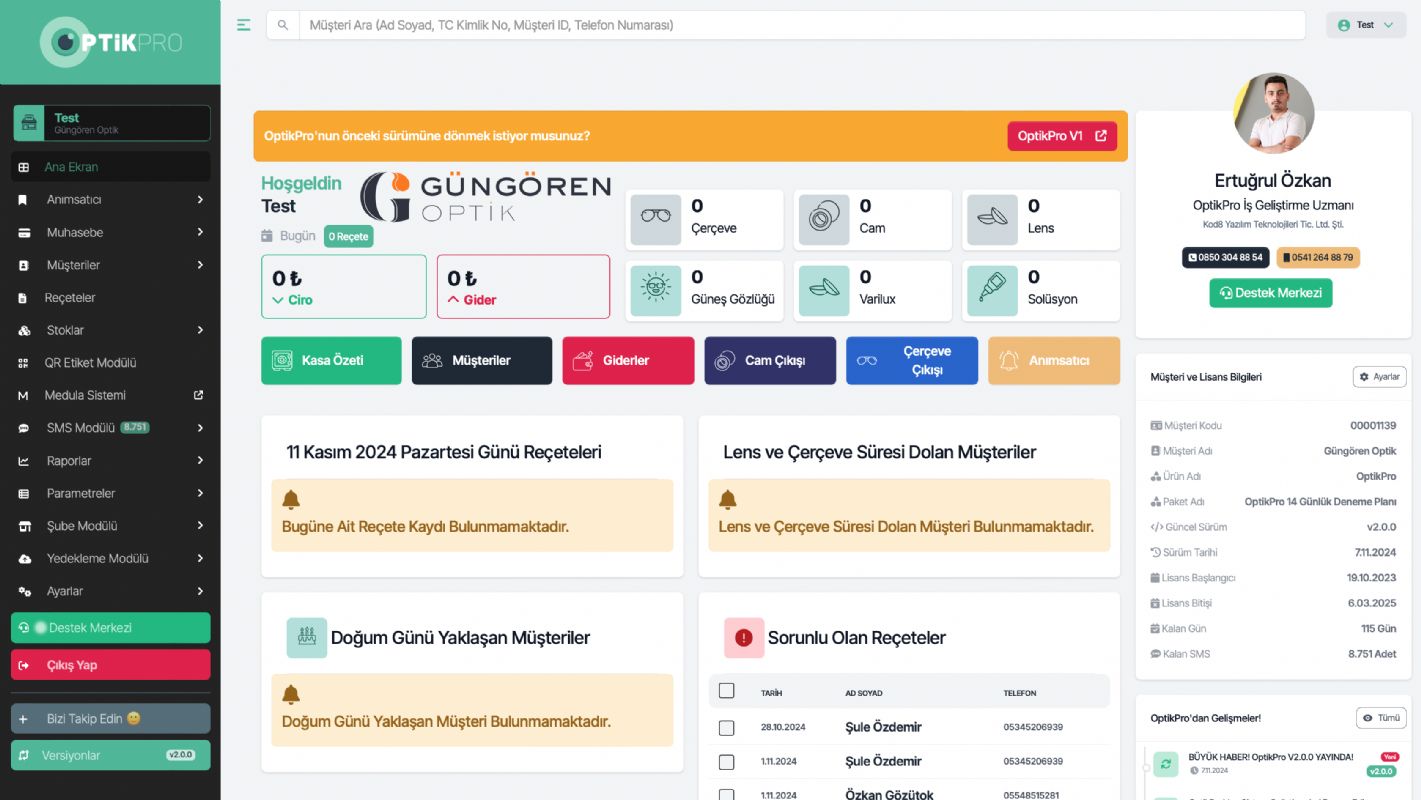Click the Muhasebe card icon in sidebar

tap(24, 233)
